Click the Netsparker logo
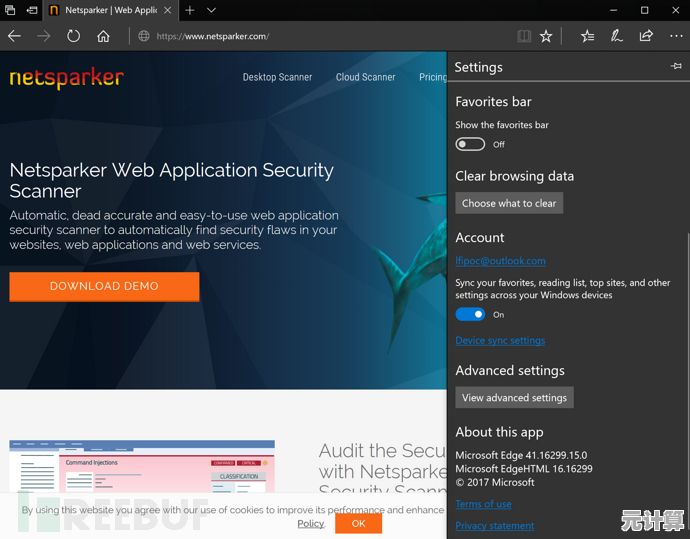Viewport: 690px width, 539px height. coord(66,78)
